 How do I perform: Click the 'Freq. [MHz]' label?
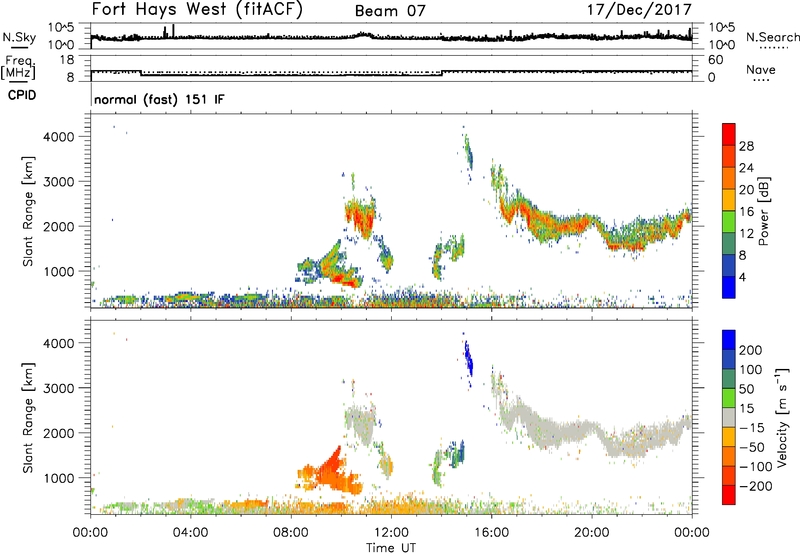[18, 67]
